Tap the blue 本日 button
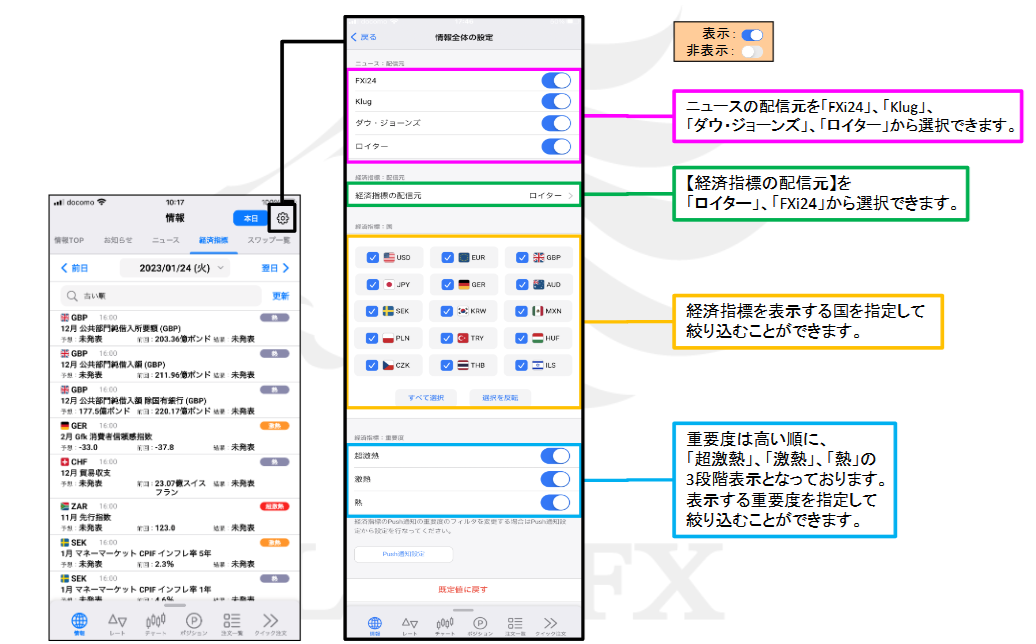The image size is (1036, 644). pos(250,218)
